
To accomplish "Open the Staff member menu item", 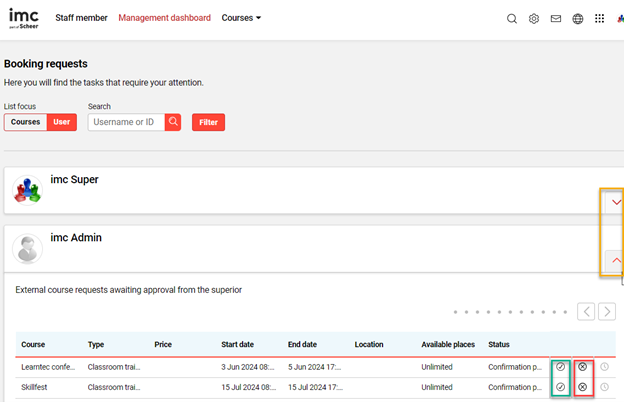I will [x=81, y=18].
